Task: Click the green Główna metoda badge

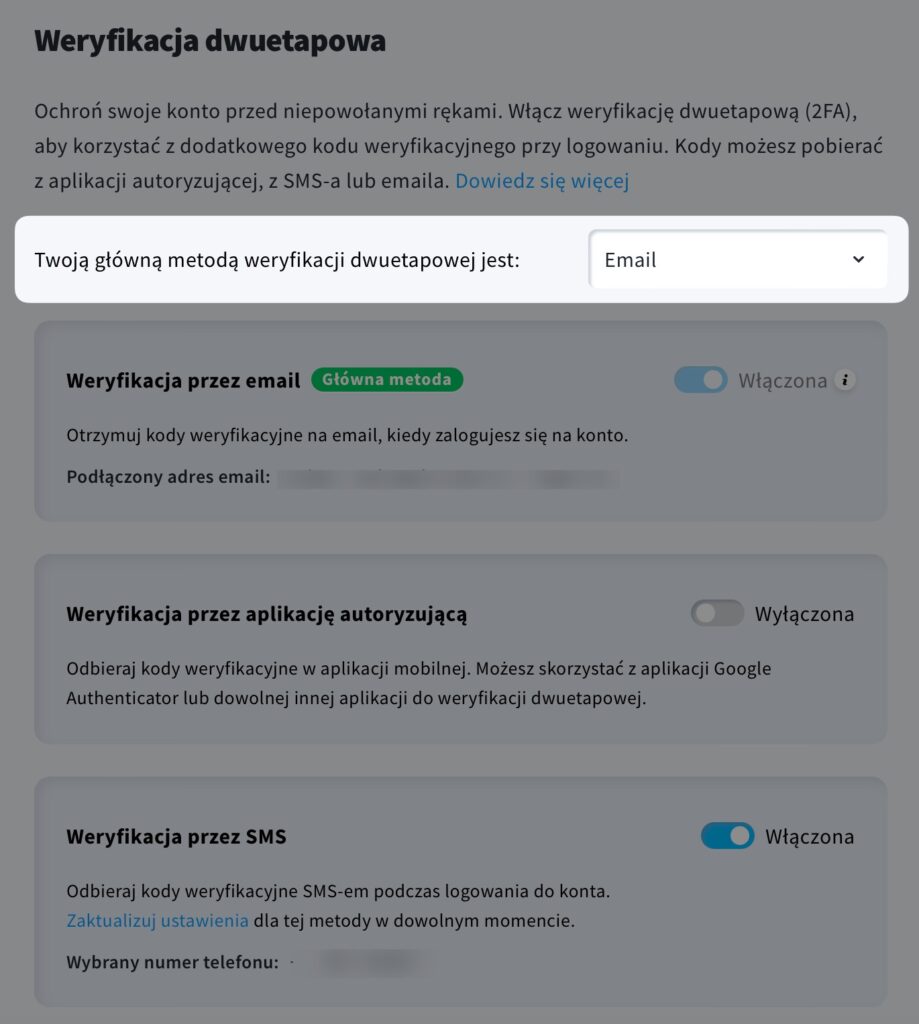Action: click(387, 379)
